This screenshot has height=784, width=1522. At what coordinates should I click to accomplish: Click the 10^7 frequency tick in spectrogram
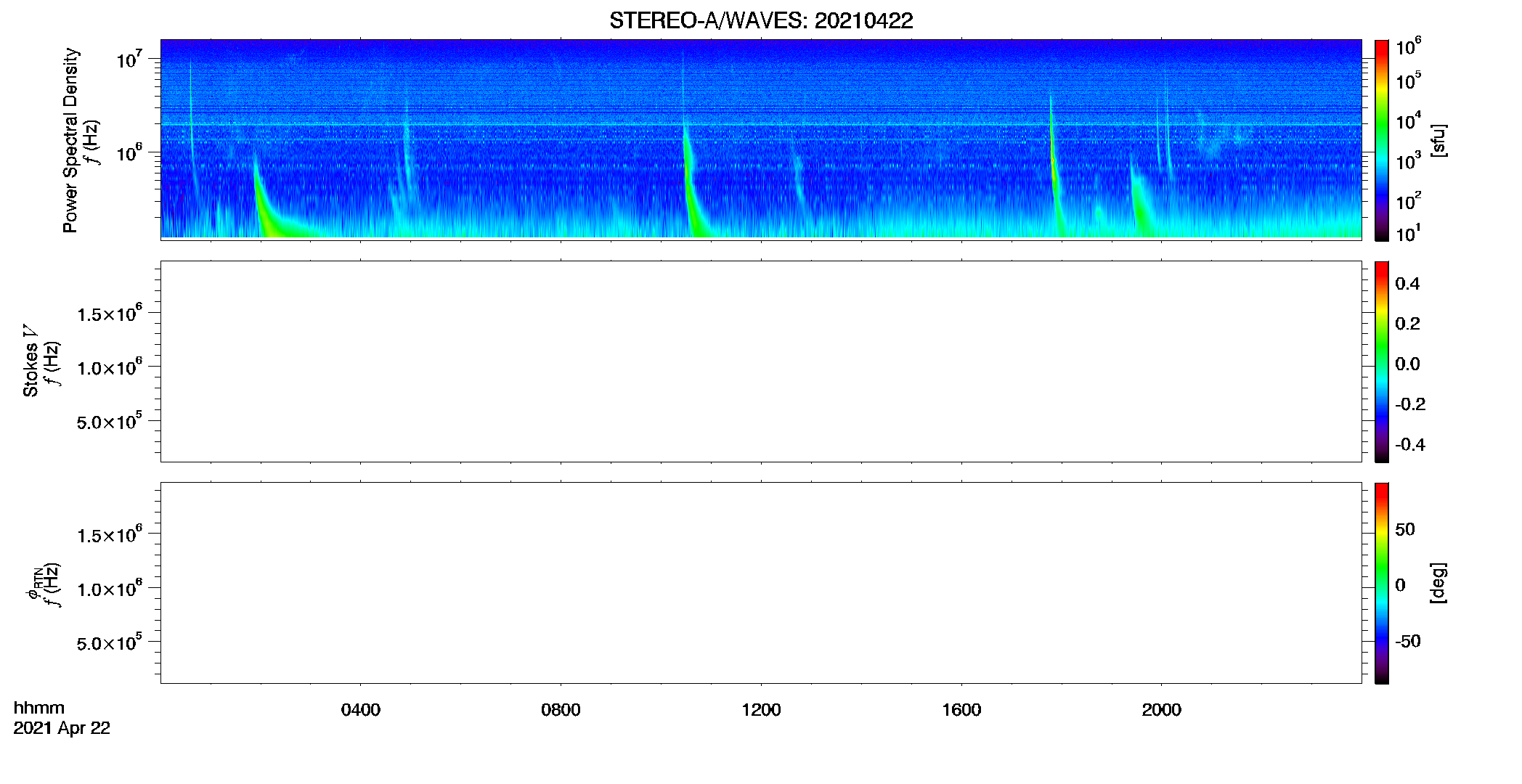pyautogui.click(x=129, y=59)
